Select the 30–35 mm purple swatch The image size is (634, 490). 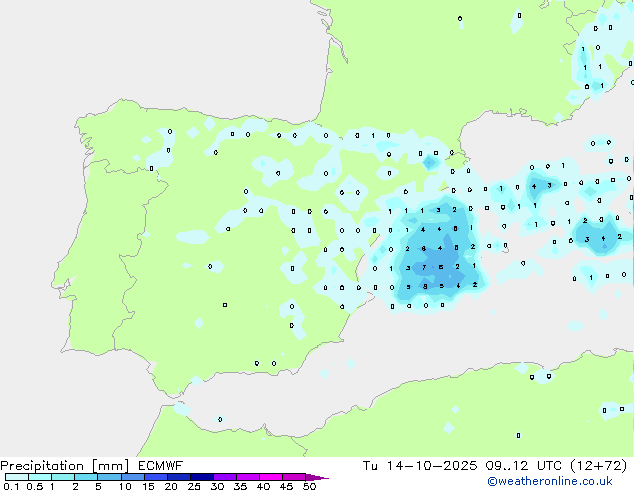point(225,477)
